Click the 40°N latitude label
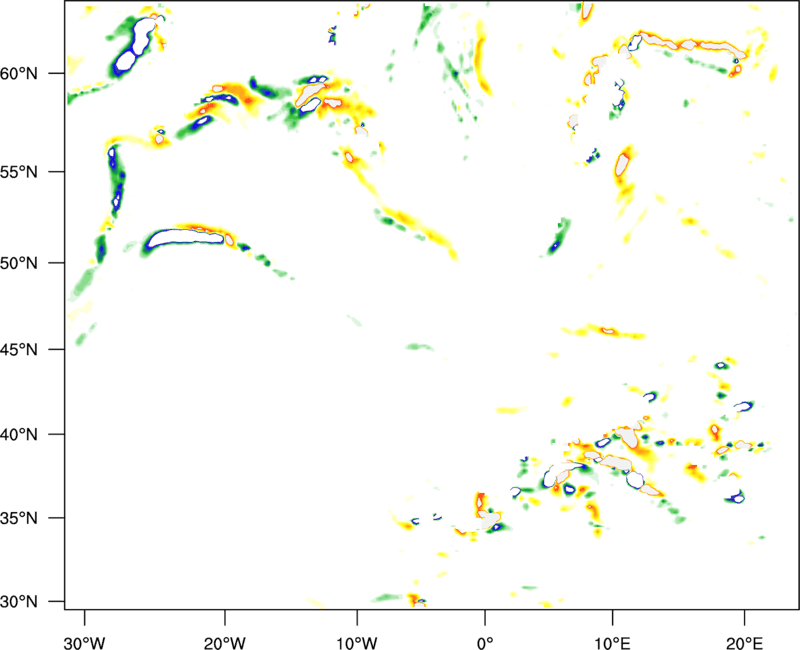The image size is (800, 650). tap(19, 435)
